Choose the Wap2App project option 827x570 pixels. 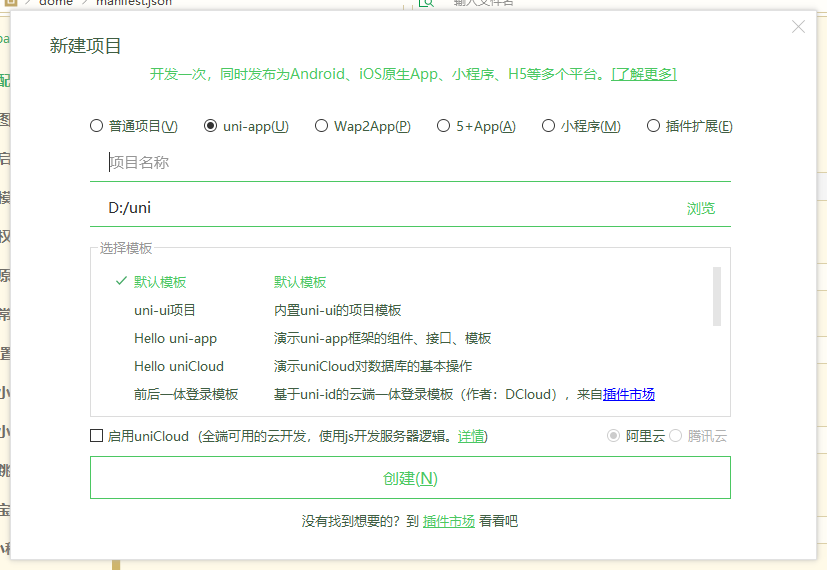click(x=322, y=126)
